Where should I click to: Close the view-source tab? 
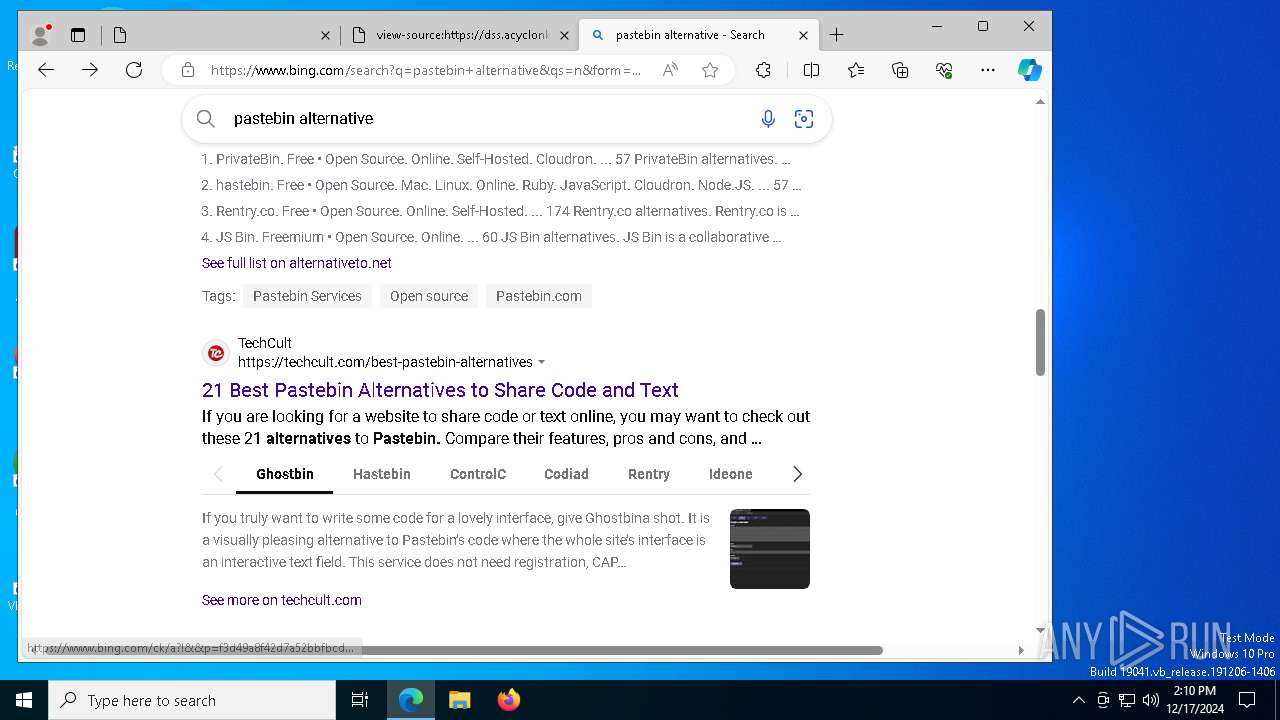(565, 35)
